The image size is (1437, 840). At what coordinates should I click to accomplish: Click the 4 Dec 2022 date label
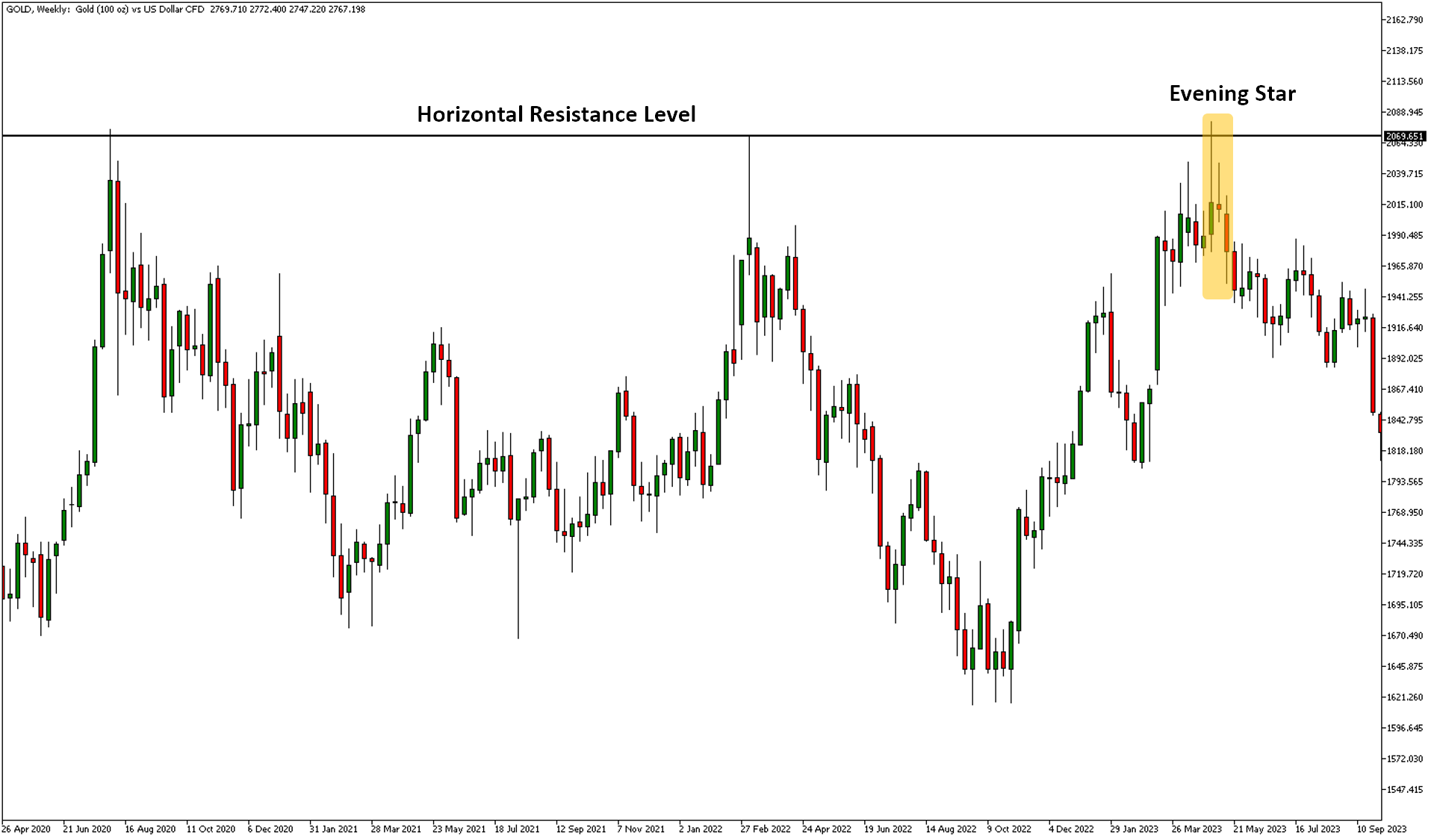tap(1071, 829)
